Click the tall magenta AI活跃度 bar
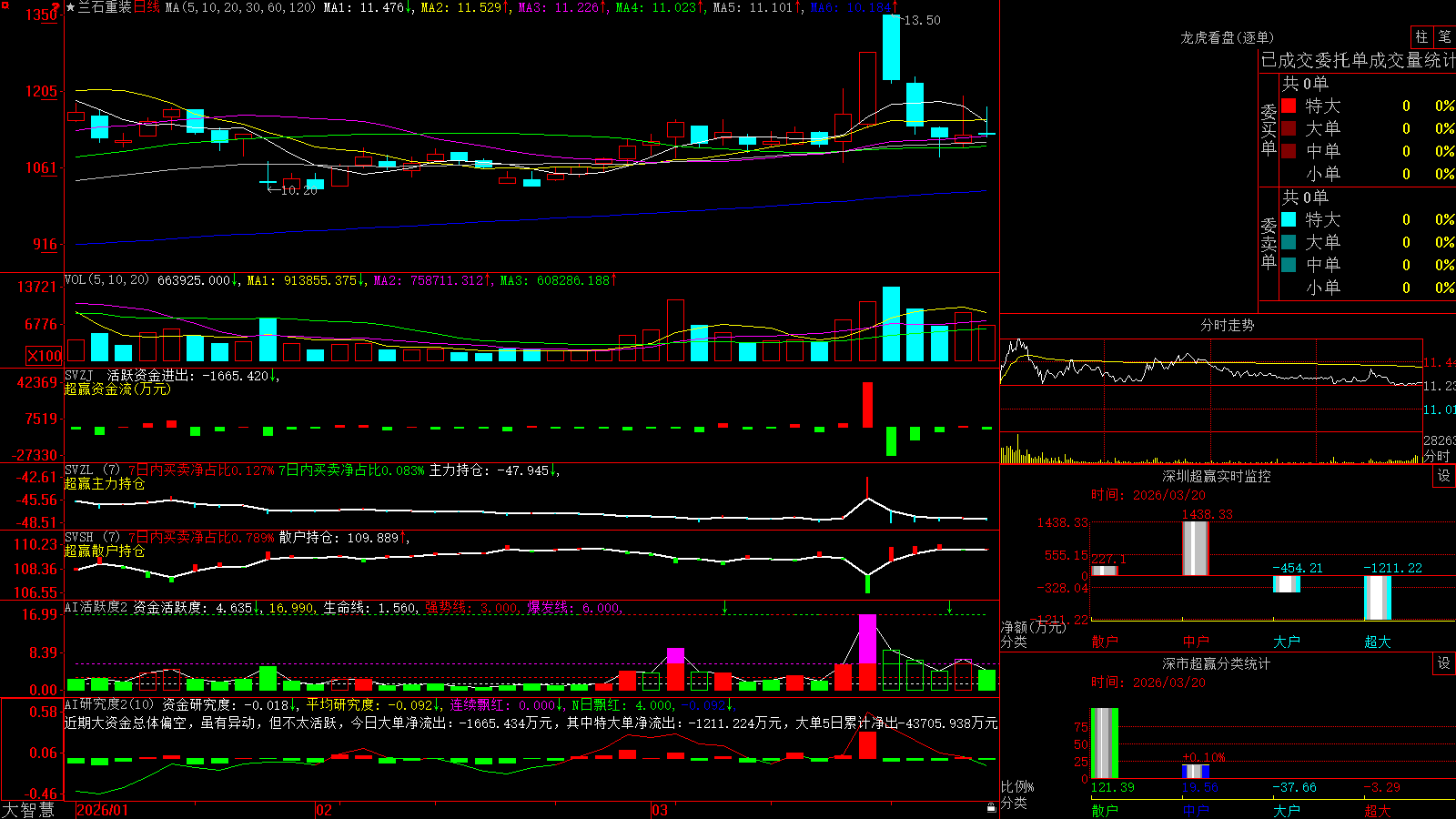The width and height of the screenshot is (1456, 819). (x=867, y=639)
